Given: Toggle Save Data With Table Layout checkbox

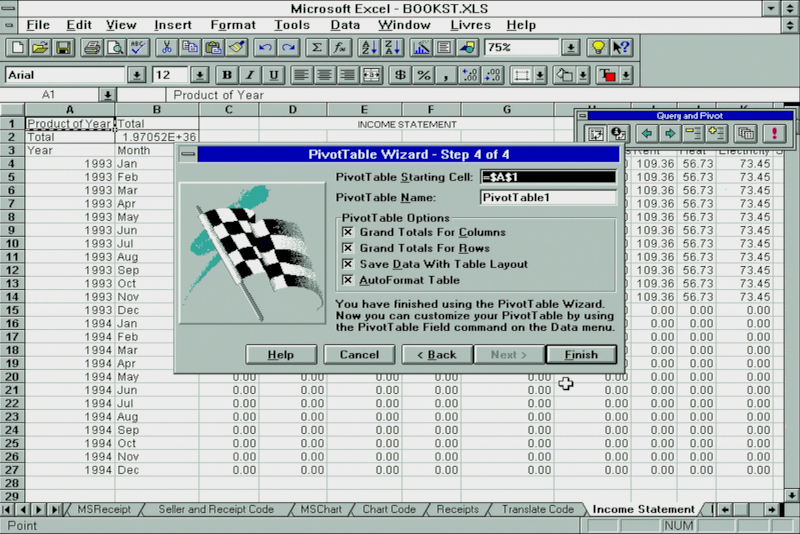Looking at the screenshot, I should [x=348, y=264].
